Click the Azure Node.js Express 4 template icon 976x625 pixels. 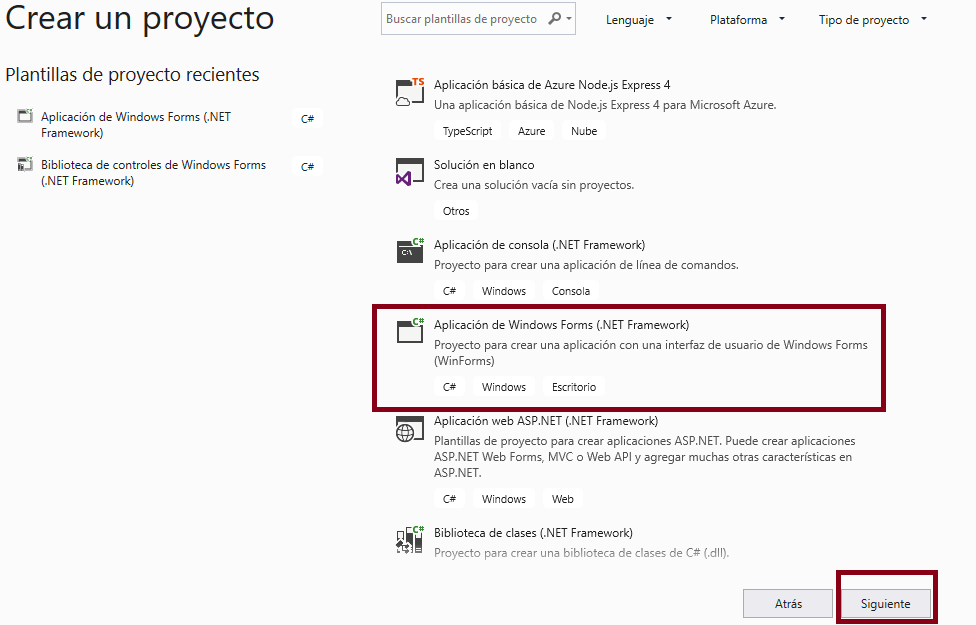coord(410,92)
